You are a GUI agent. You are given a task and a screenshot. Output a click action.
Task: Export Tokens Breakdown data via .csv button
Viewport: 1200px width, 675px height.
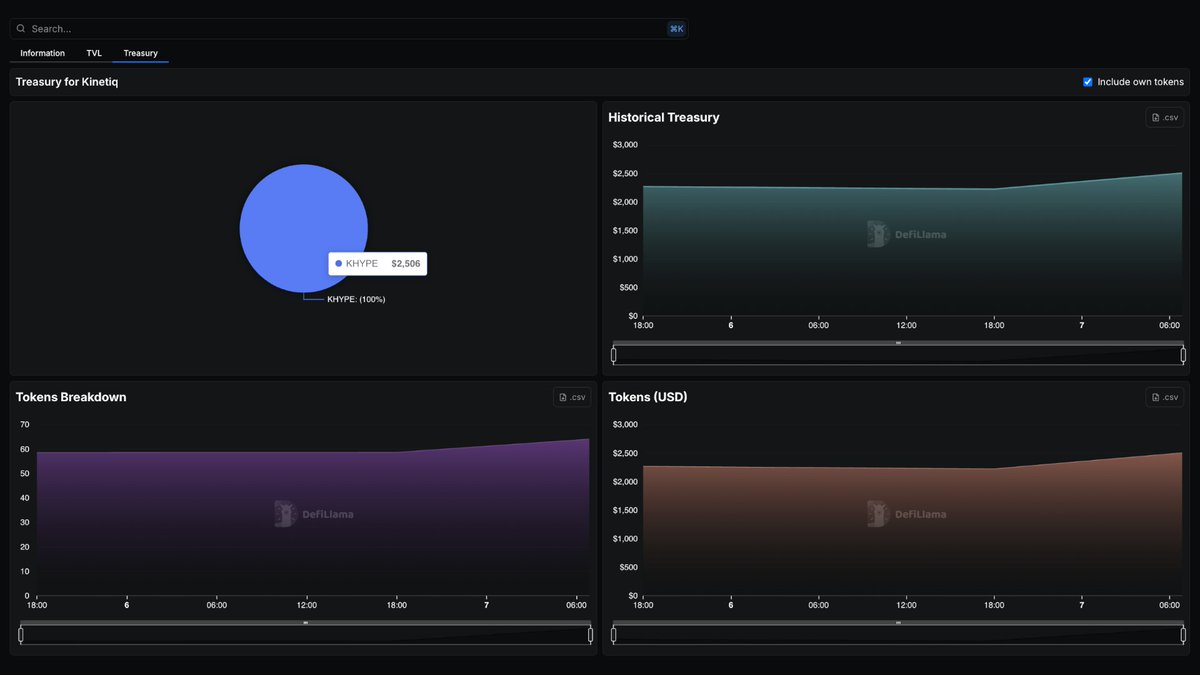click(572, 397)
